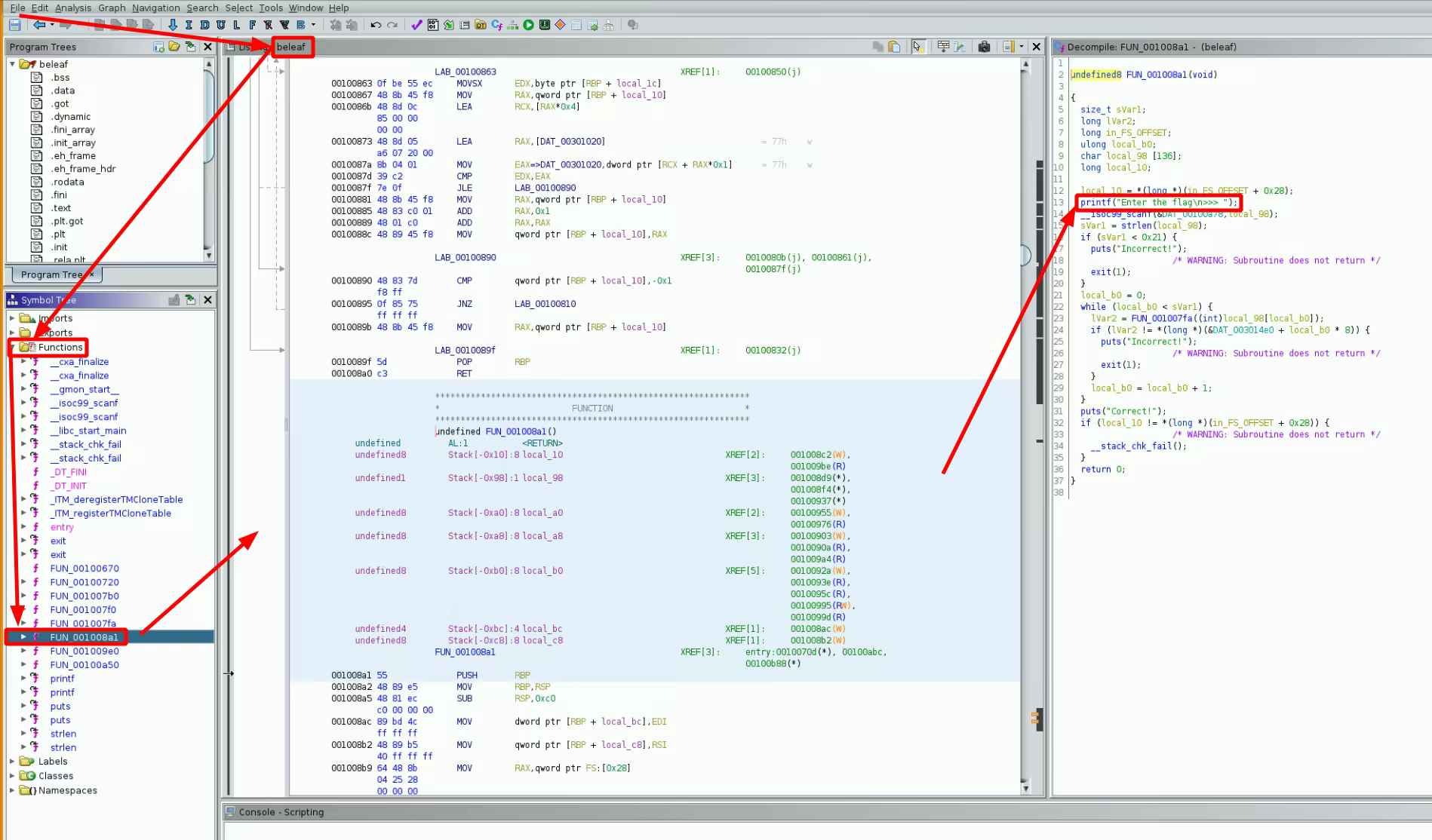Toggle the 'F' function navigation button
1432x840 pixels.
pos(252,25)
